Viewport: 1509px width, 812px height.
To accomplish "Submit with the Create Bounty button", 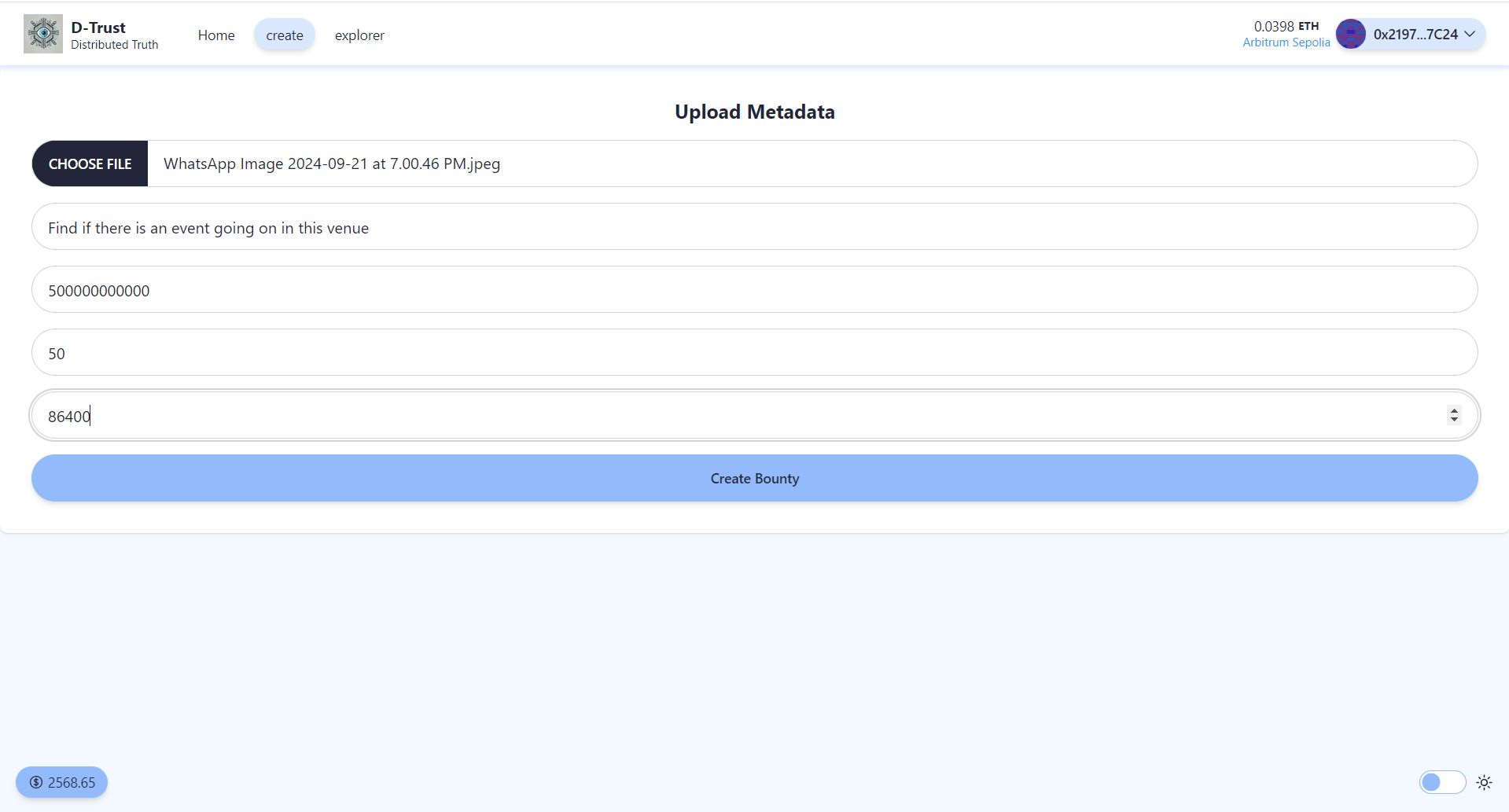I will [755, 478].
